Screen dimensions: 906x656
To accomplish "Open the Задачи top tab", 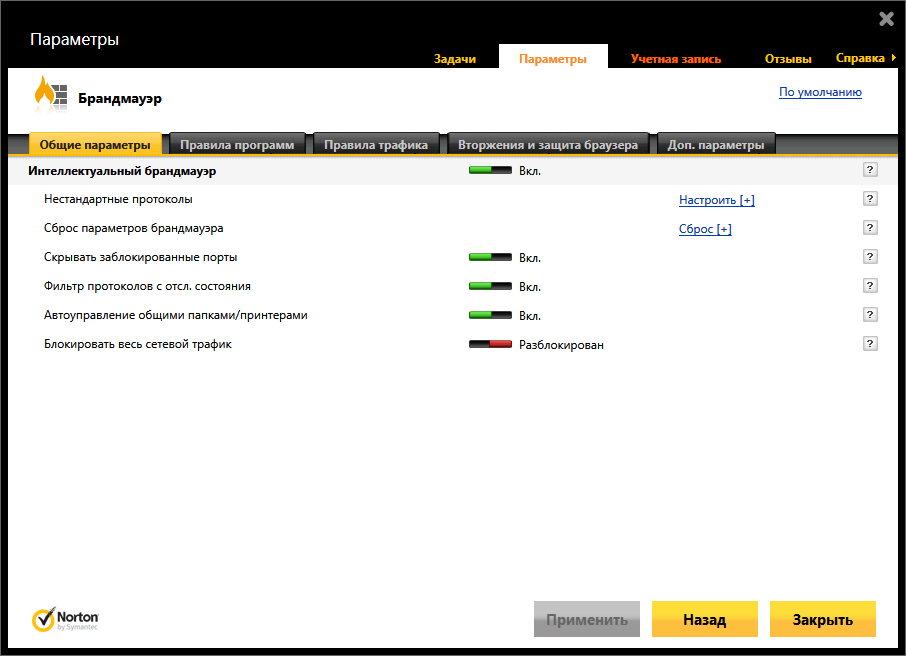I will 455,59.
